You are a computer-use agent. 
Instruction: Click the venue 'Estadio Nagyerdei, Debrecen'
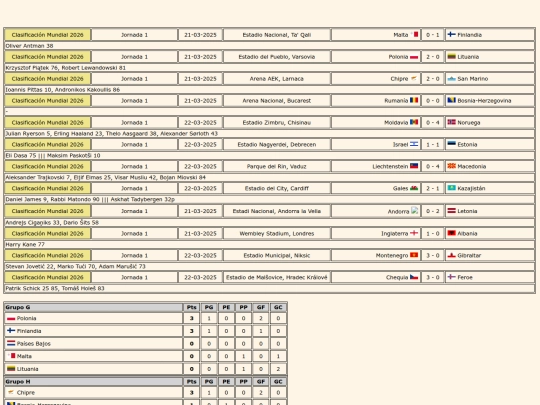click(x=277, y=145)
